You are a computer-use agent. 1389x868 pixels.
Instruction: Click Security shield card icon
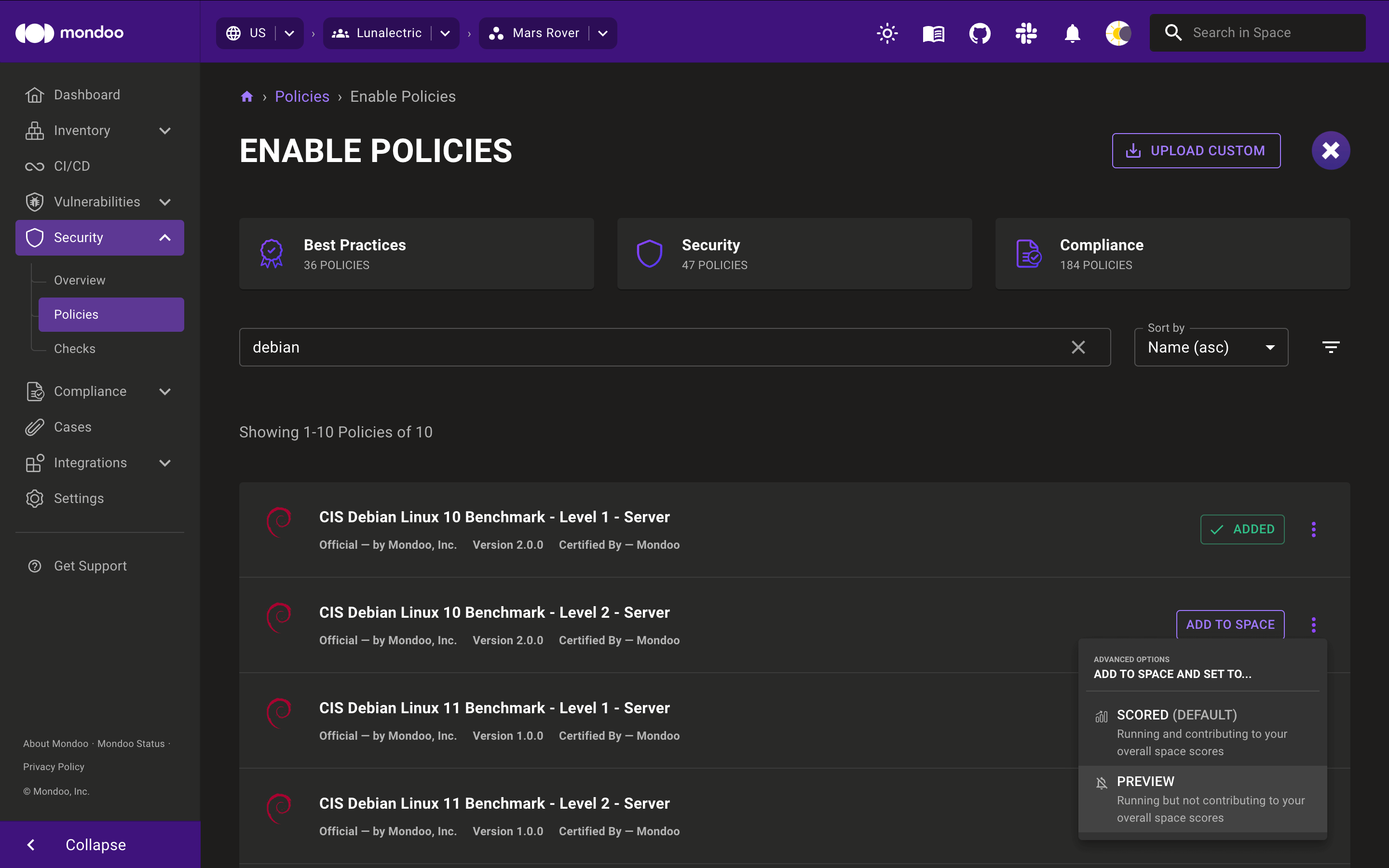point(650,253)
